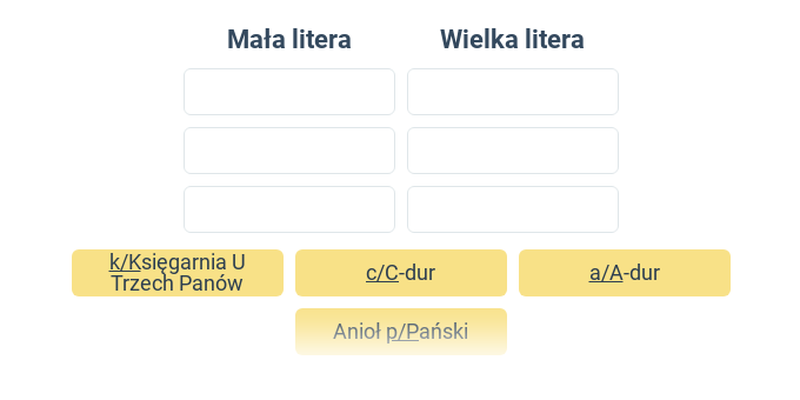Click the top empty slot under Wielka litera
The width and height of the screenshot is (800, 400).
(513, 92)
